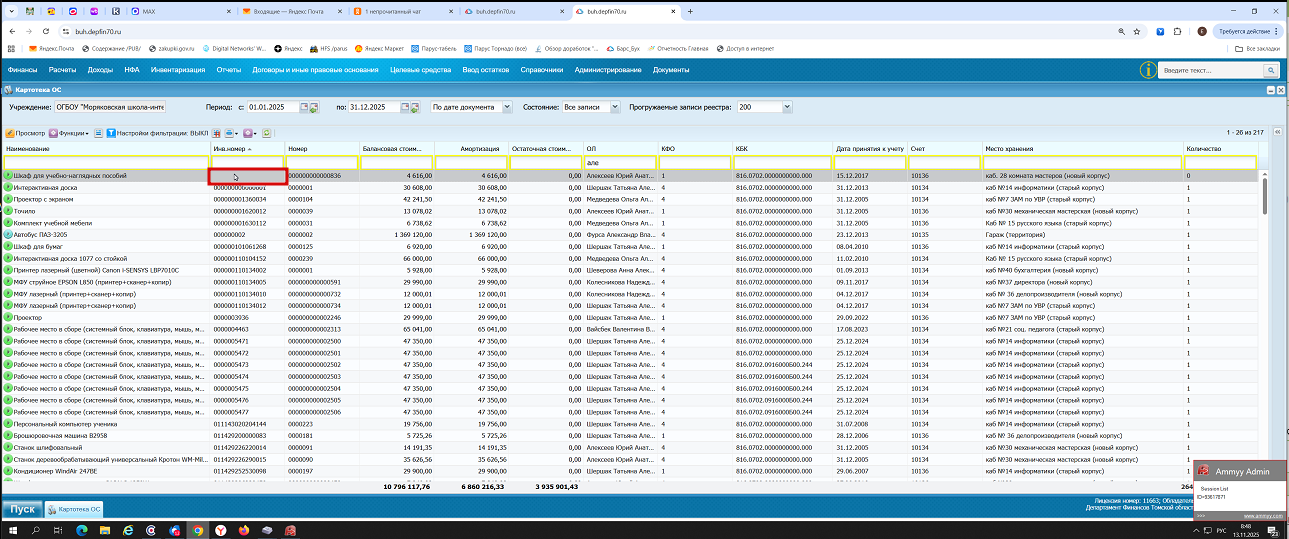The width and height of the screenshot is (1289, 539).
Task: Click the green refresh icon after end date
Action: pos(417,107)
